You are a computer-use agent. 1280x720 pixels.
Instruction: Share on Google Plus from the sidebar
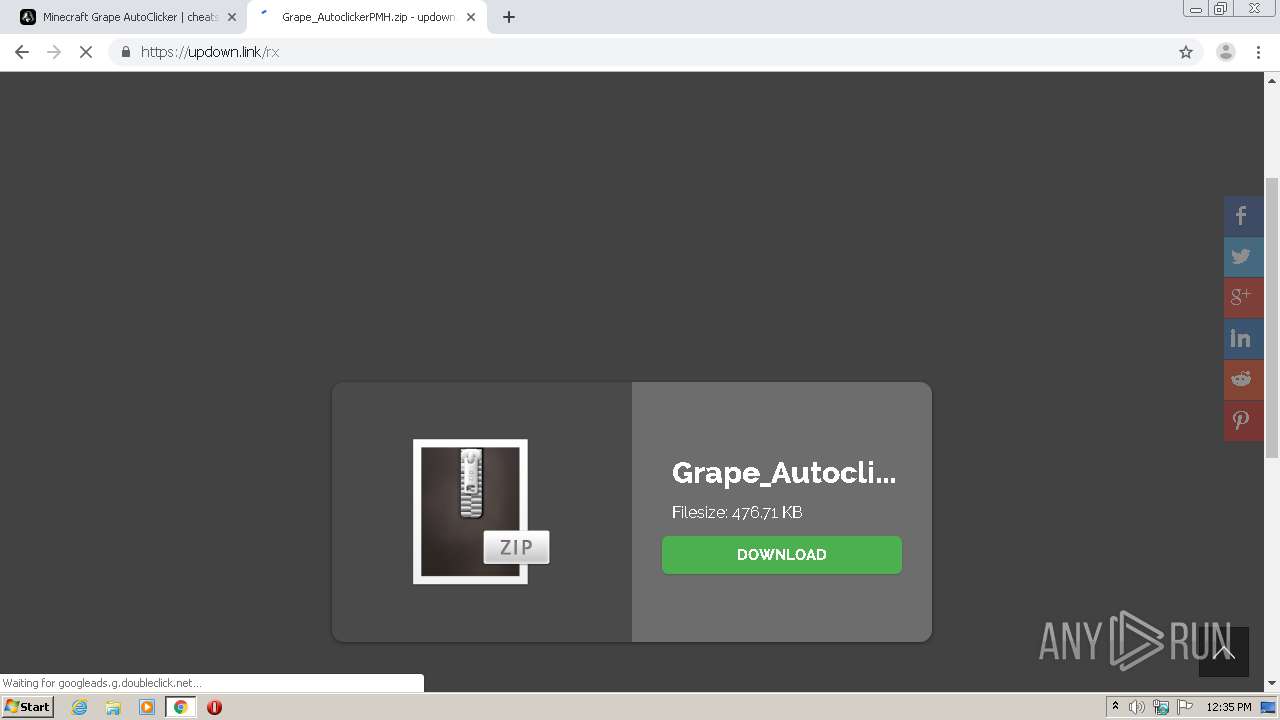click(x=1243, y=298)
